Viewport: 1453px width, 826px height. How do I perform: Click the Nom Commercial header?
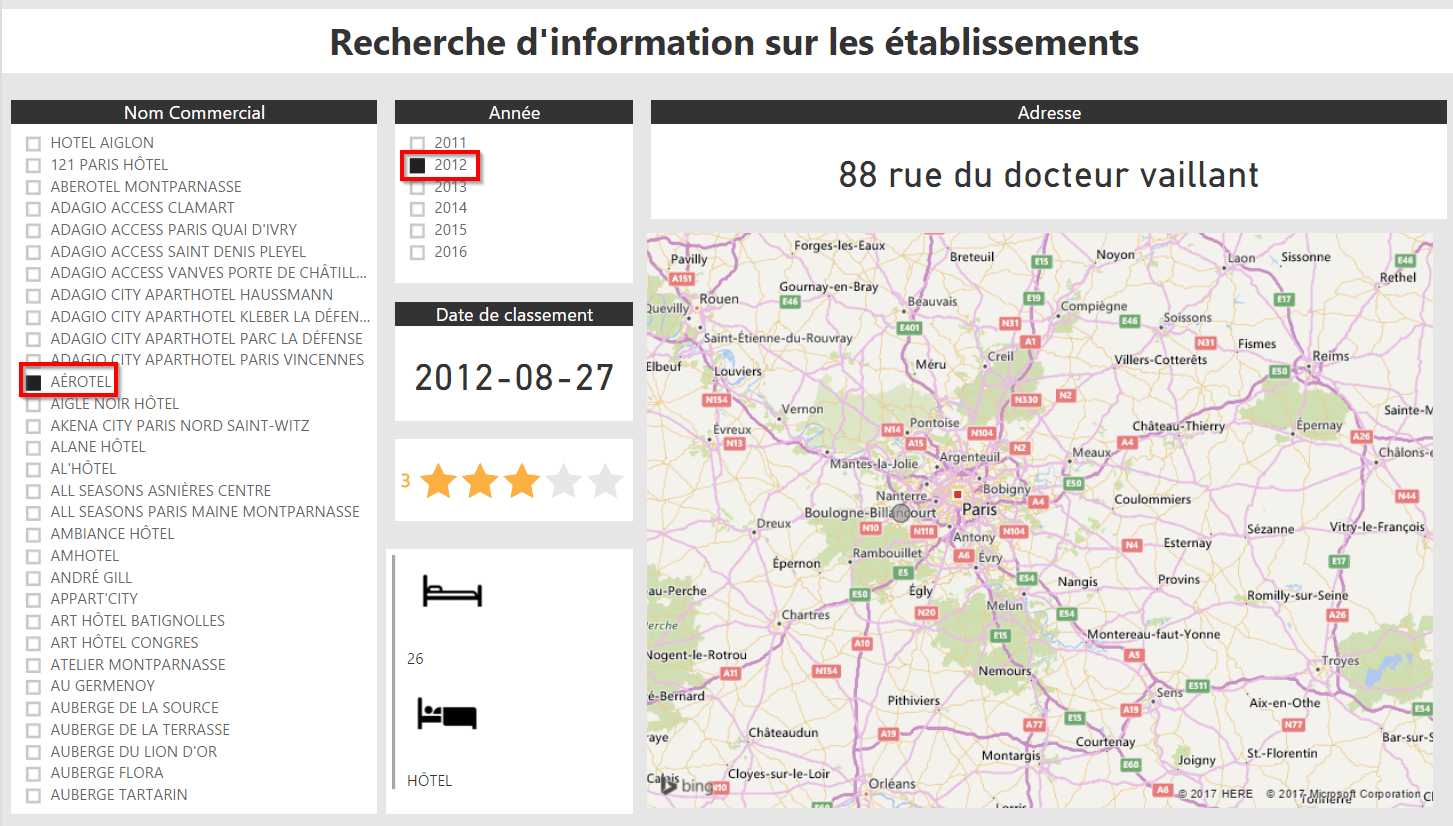pyautogui.click(x=194, y=113)
